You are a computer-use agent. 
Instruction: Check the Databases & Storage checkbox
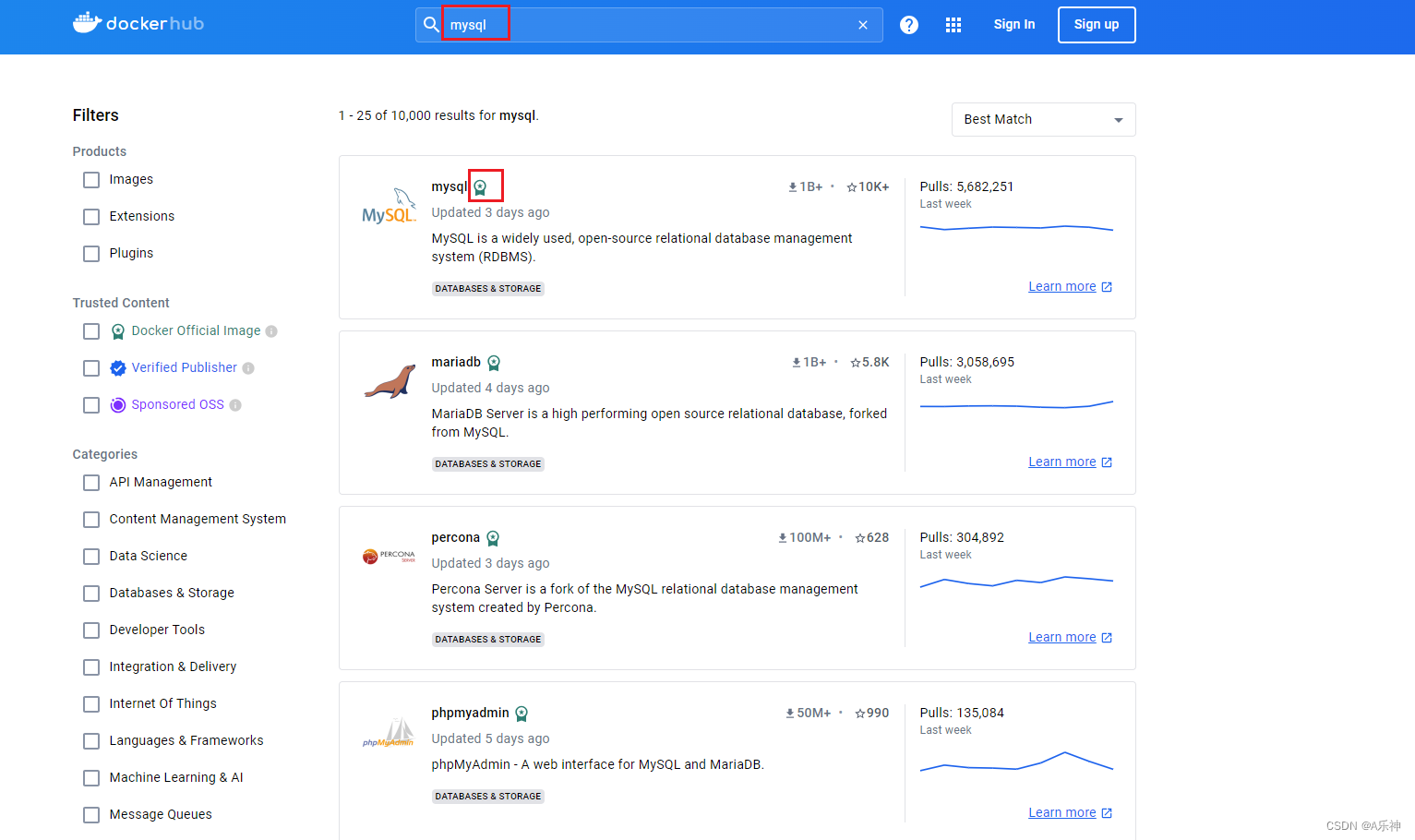pyautogui.click(x=91, y=594)
